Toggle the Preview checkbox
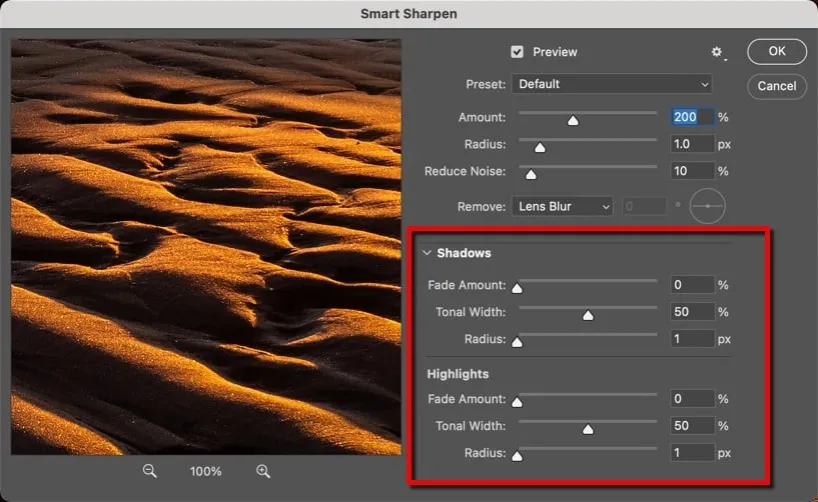 click(517, 52)
